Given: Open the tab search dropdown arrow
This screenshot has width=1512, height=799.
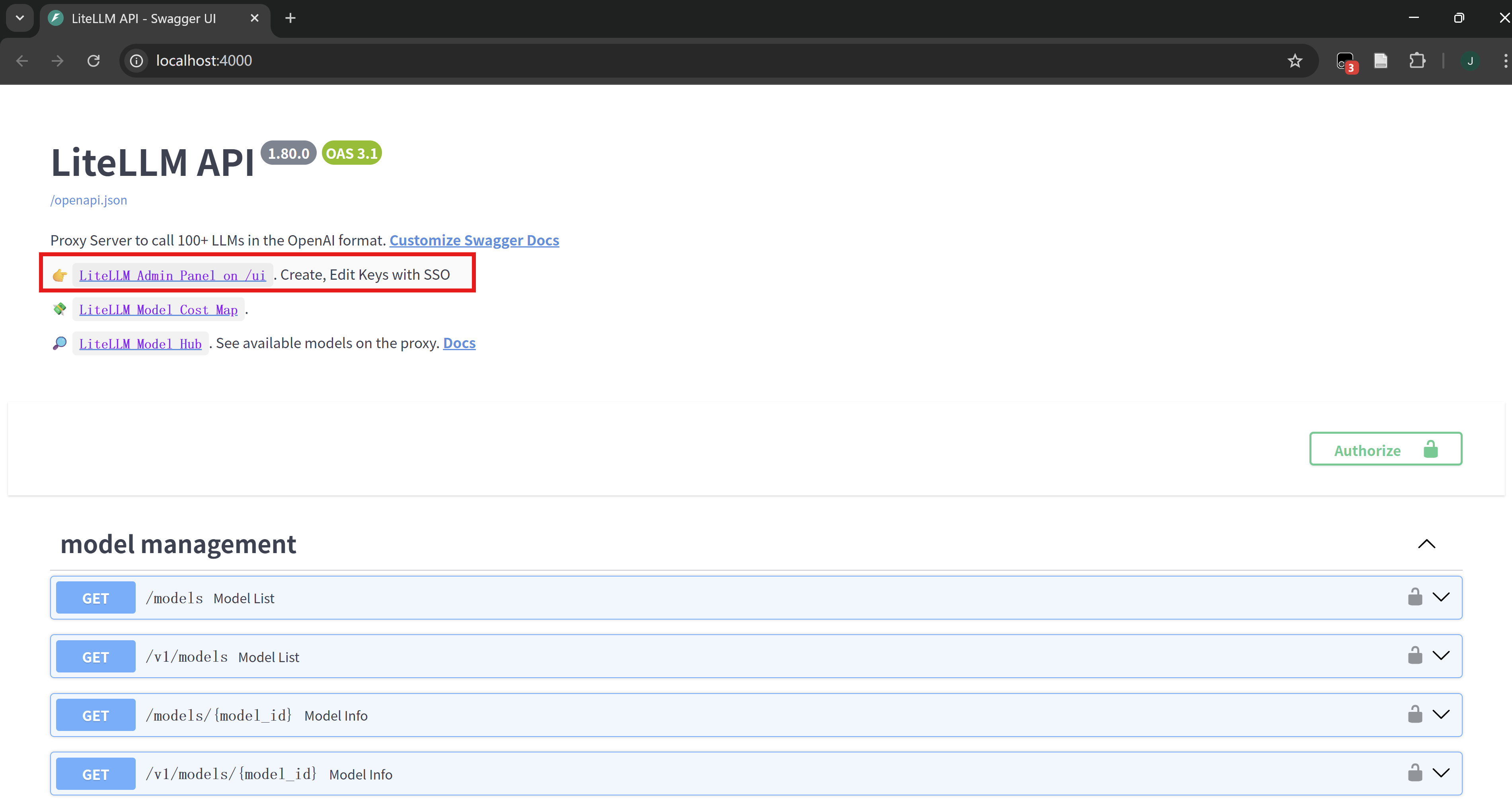Looking at the screenshot, I should click(20, 18).
